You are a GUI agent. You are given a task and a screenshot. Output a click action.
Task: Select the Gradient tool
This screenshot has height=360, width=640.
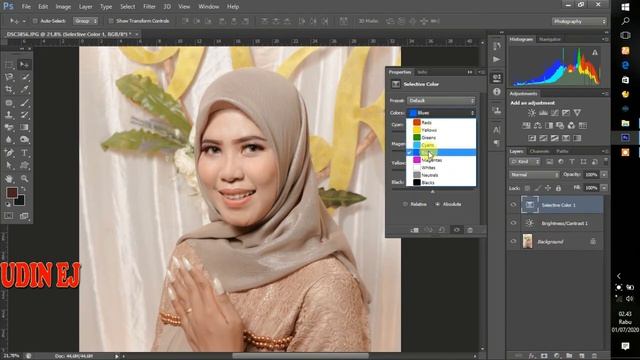pos(24,127)
